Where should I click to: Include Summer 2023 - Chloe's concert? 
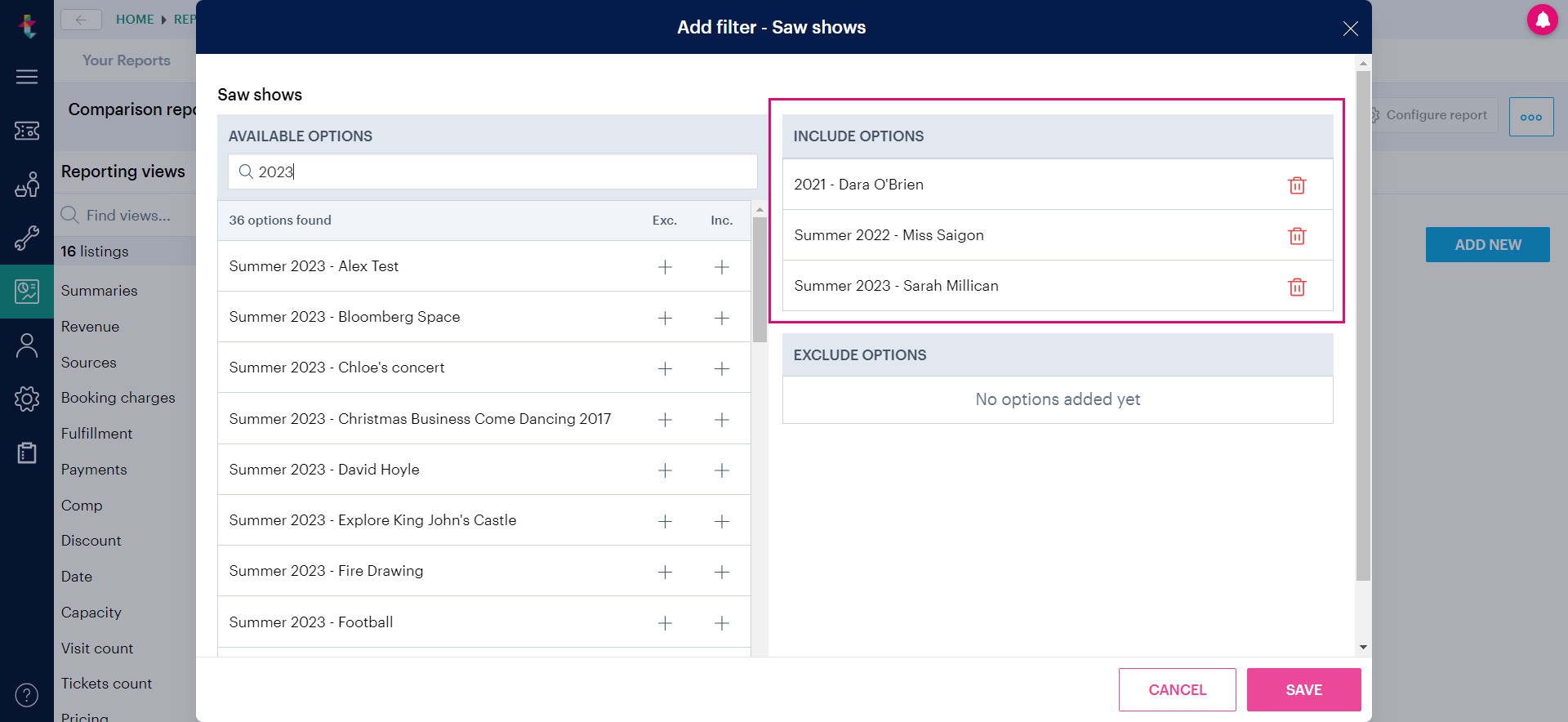click(x=722, y=368)
